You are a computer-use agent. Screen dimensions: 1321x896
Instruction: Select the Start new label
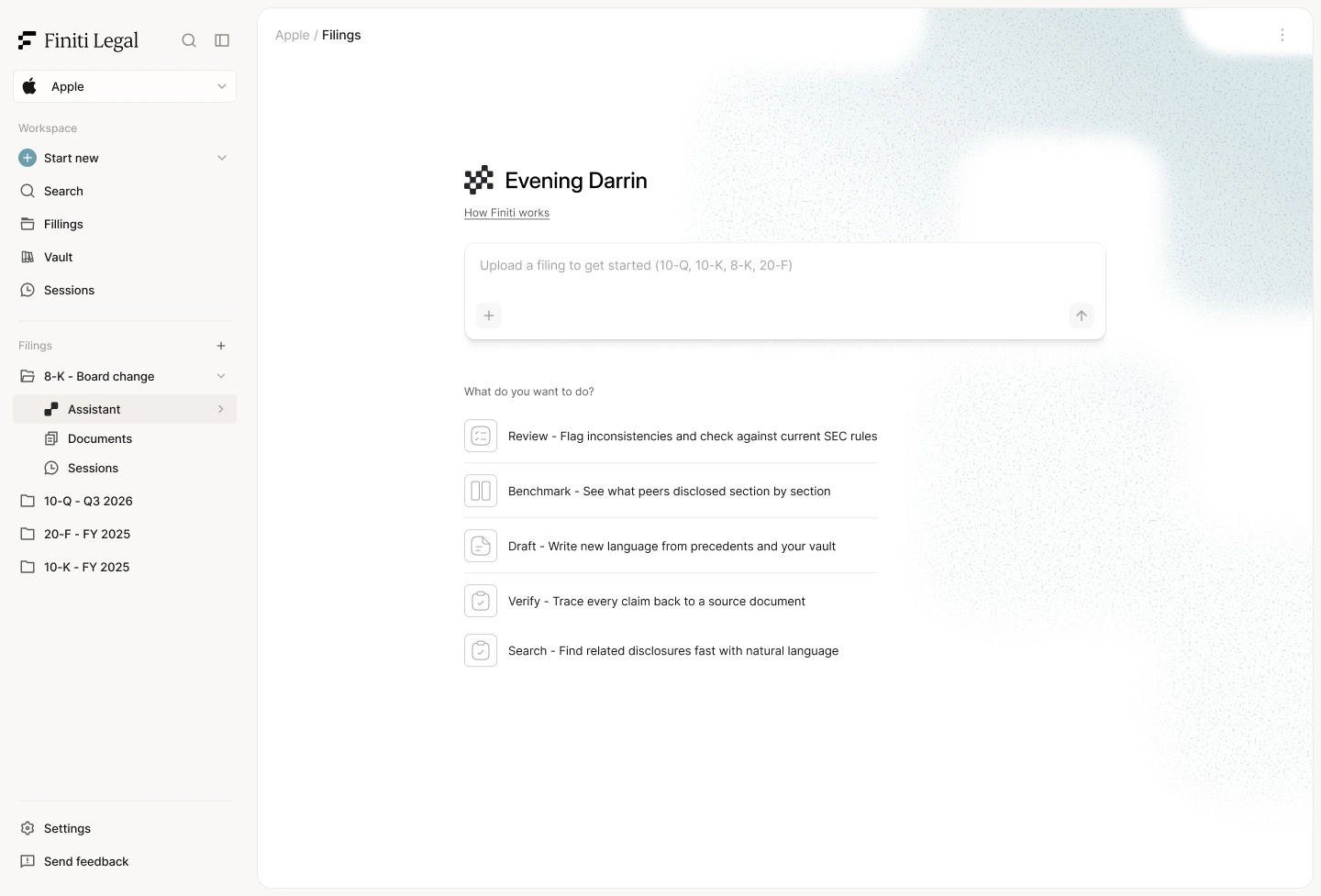coord(72,158)
